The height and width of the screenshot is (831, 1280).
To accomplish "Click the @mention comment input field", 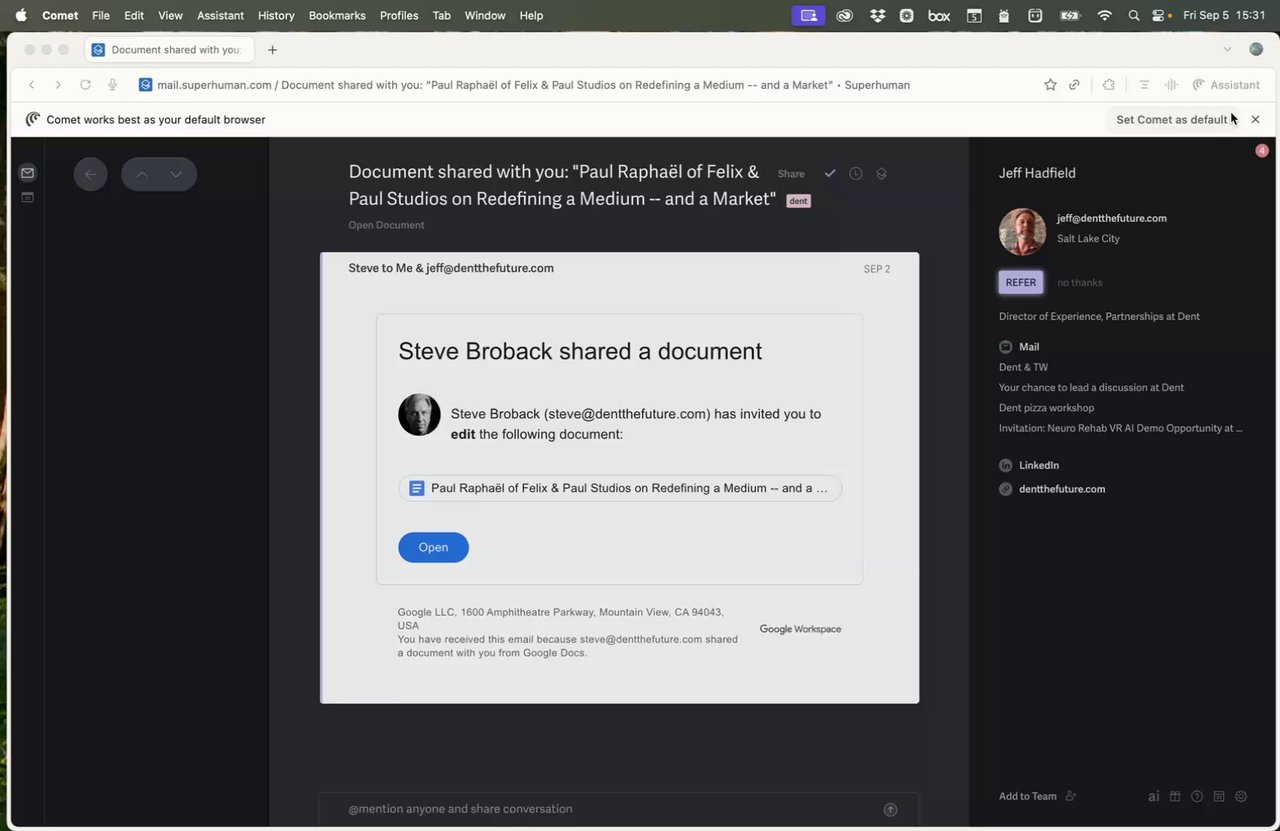I will [x=619, y=809].
